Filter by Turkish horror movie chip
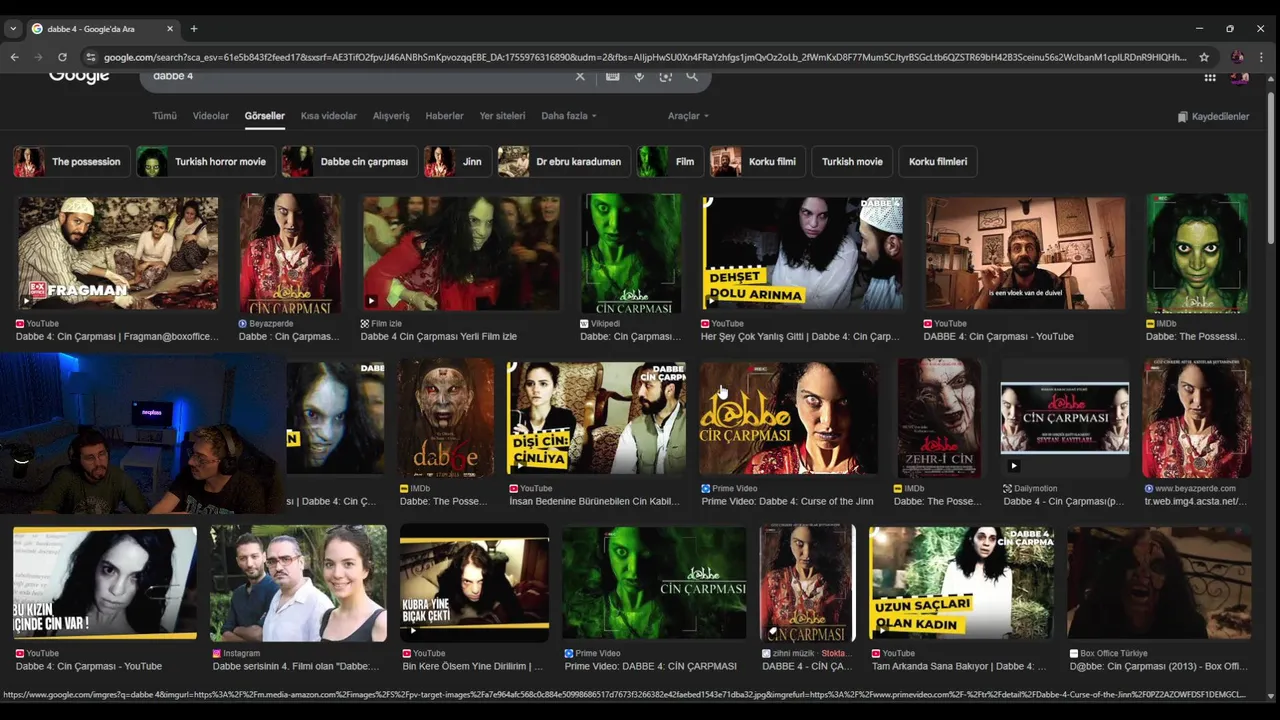 point(205,161)
